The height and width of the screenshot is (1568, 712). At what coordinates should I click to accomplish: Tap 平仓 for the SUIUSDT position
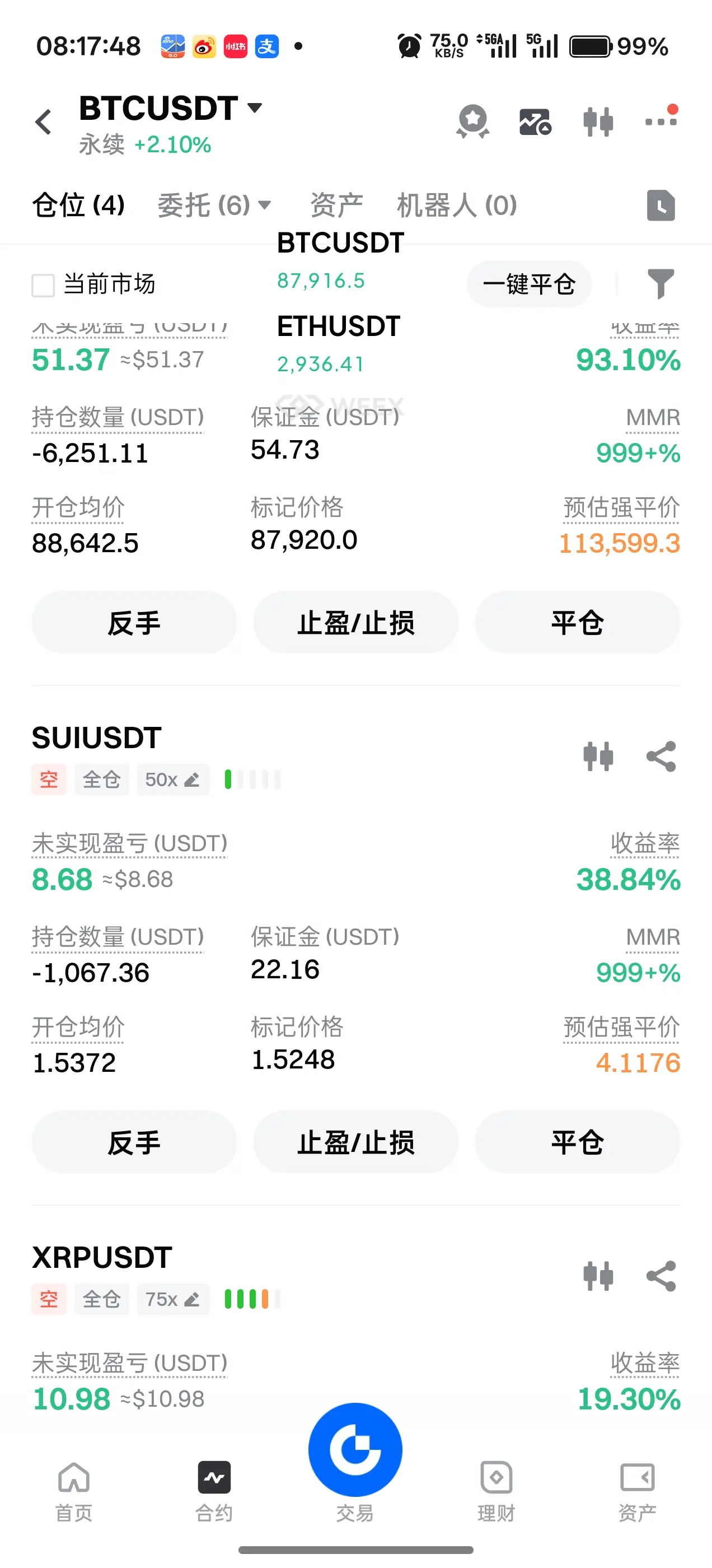[578, 1142]
